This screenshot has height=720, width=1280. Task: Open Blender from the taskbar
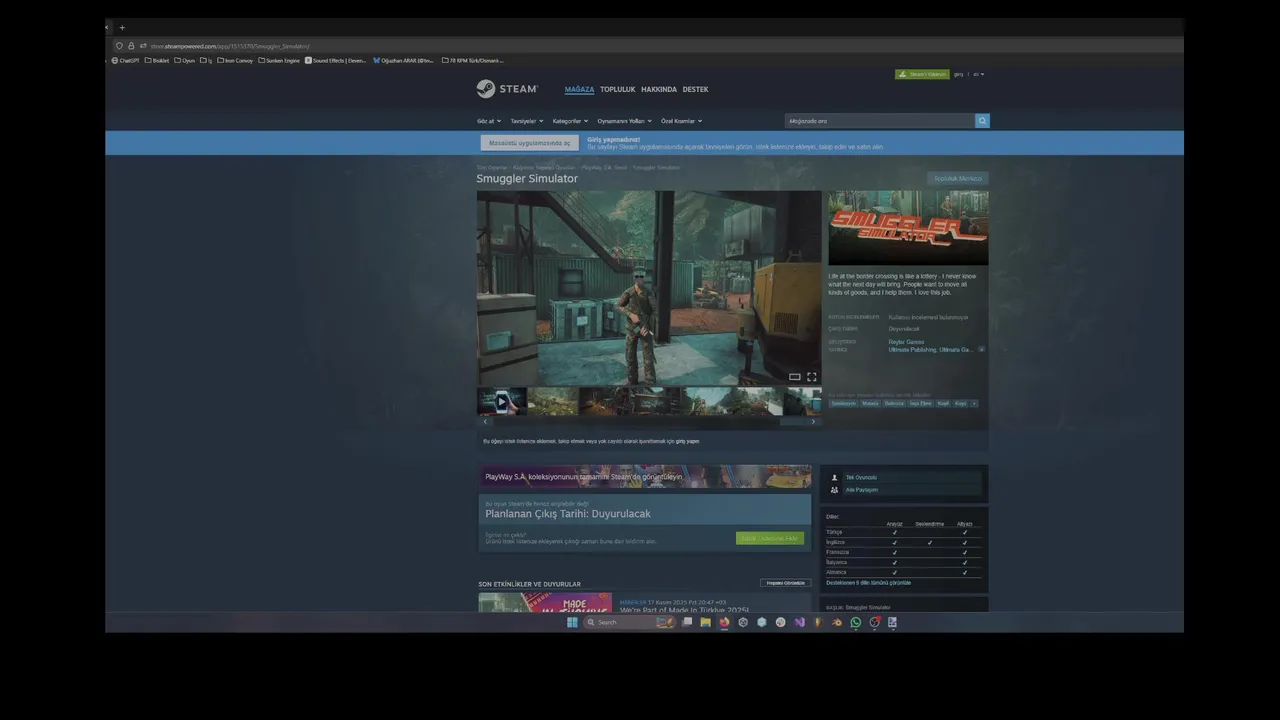[x=837, y=622]
